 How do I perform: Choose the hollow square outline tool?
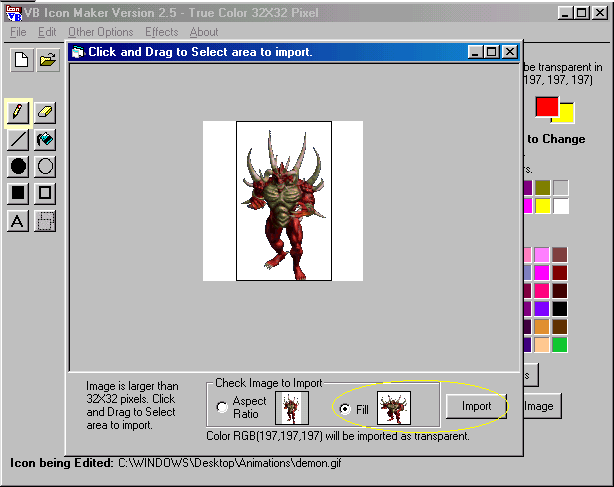click(x=45, y=193)
